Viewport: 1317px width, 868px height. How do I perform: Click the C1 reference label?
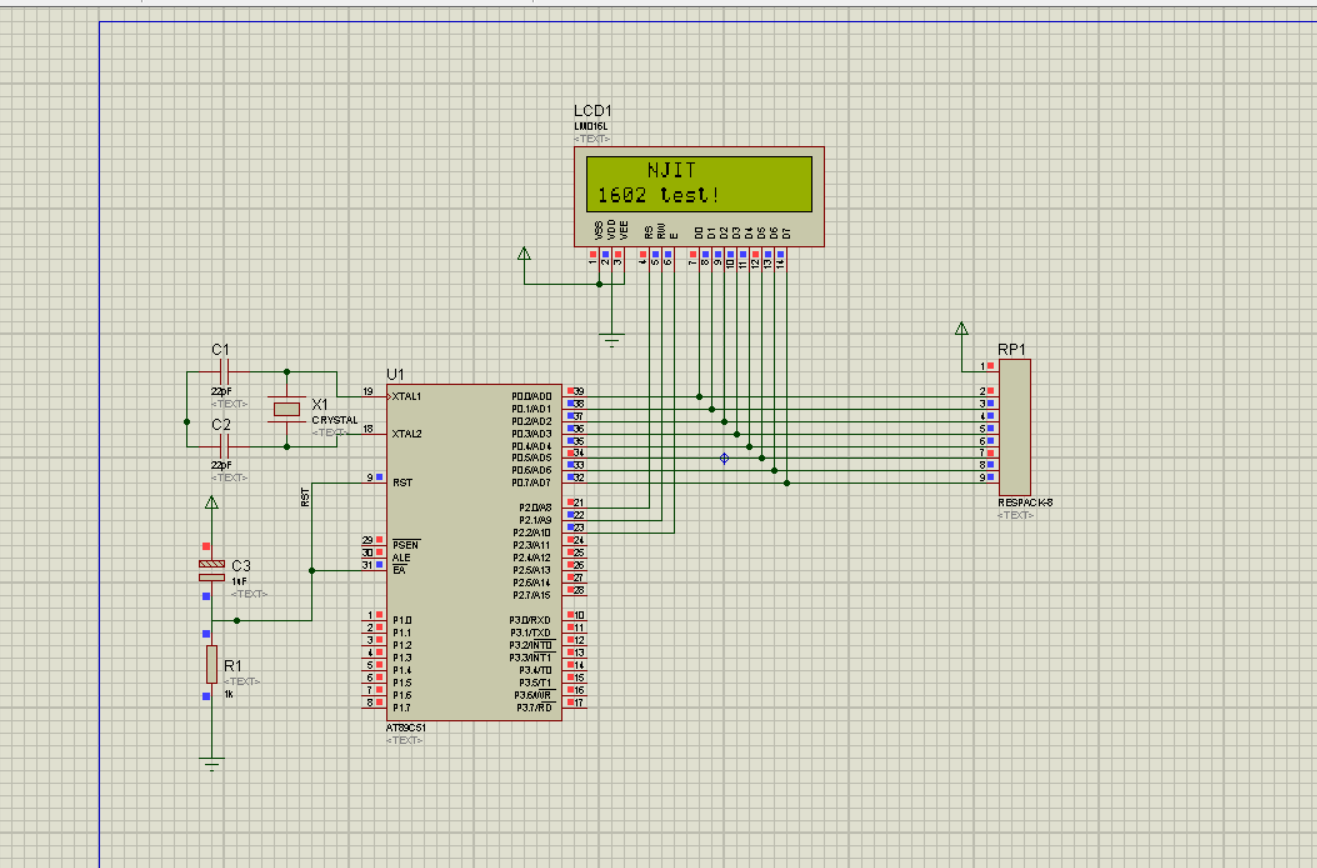coord(220,349)
